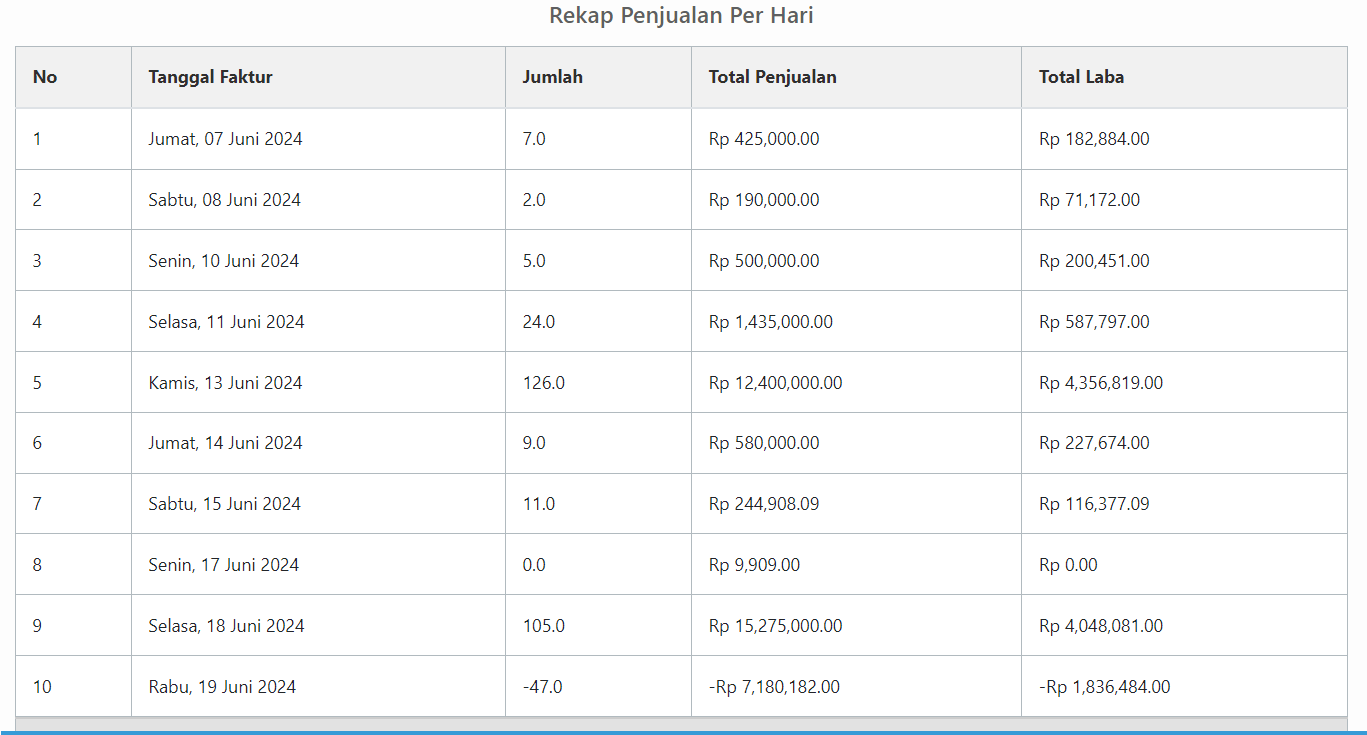Click row number 10 in the No column
This screenshot has height=735, width=1367.
(42, 687)
